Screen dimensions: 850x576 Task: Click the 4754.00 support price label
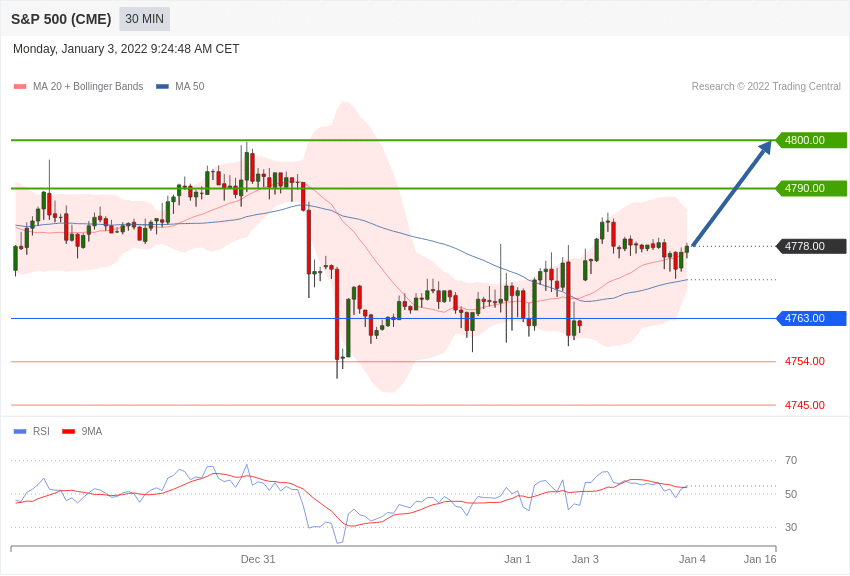(x=805, y=361)
